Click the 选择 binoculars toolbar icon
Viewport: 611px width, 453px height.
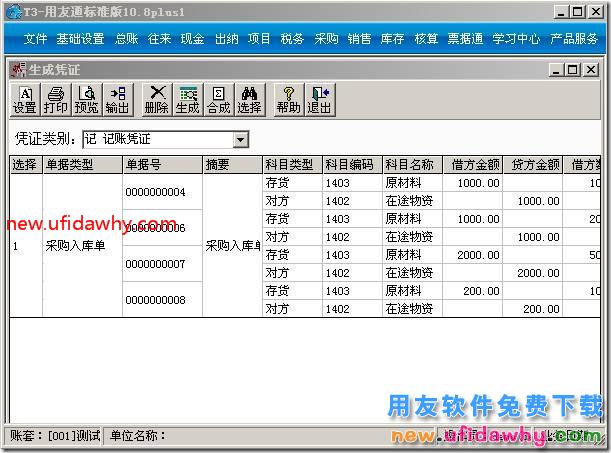click(x=250, y=100)
